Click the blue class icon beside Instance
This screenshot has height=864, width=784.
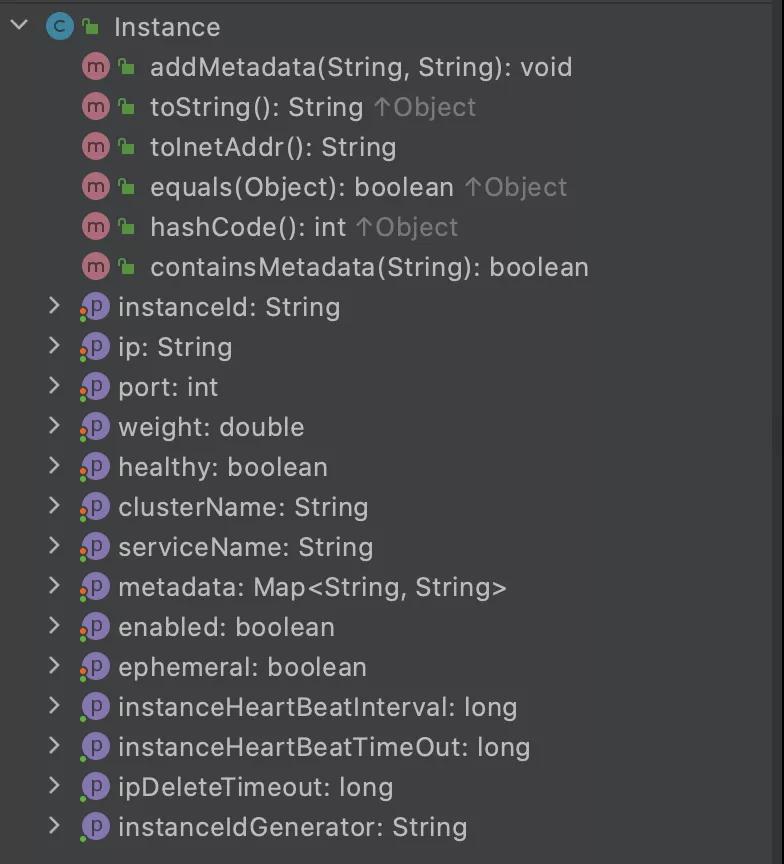point(60,27)
